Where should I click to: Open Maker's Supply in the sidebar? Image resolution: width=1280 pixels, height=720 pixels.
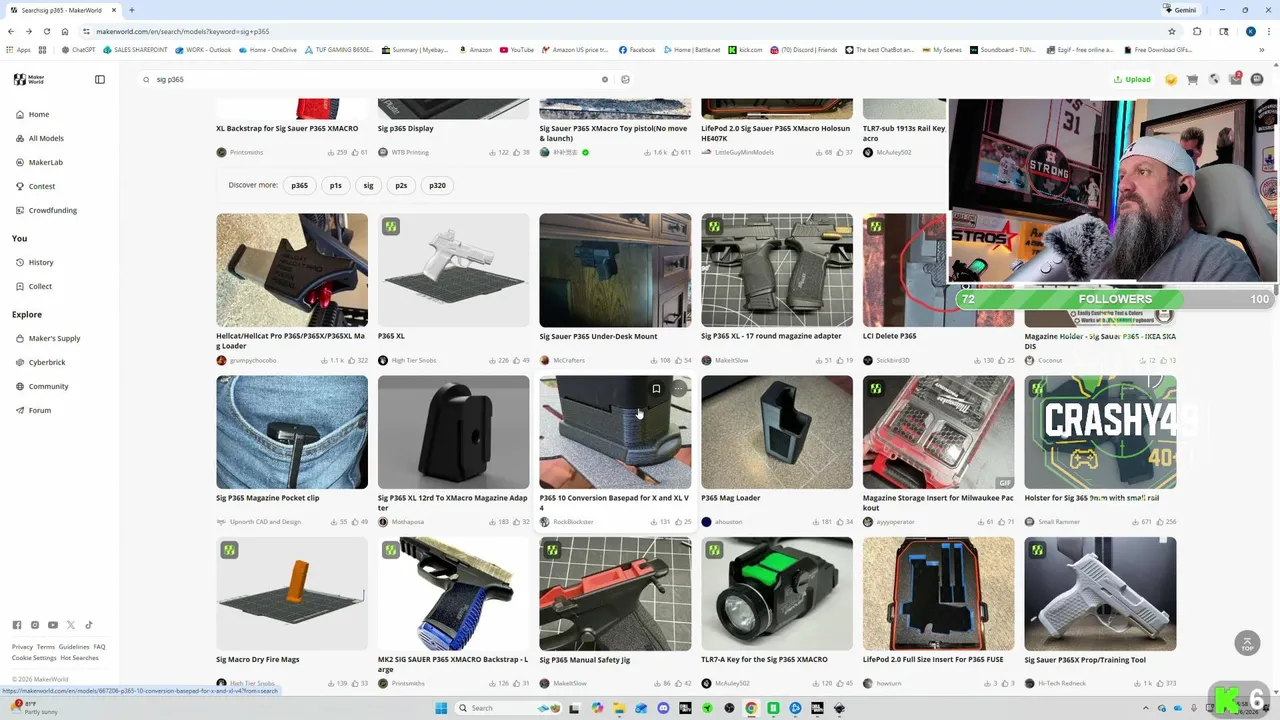pos(54,338)
